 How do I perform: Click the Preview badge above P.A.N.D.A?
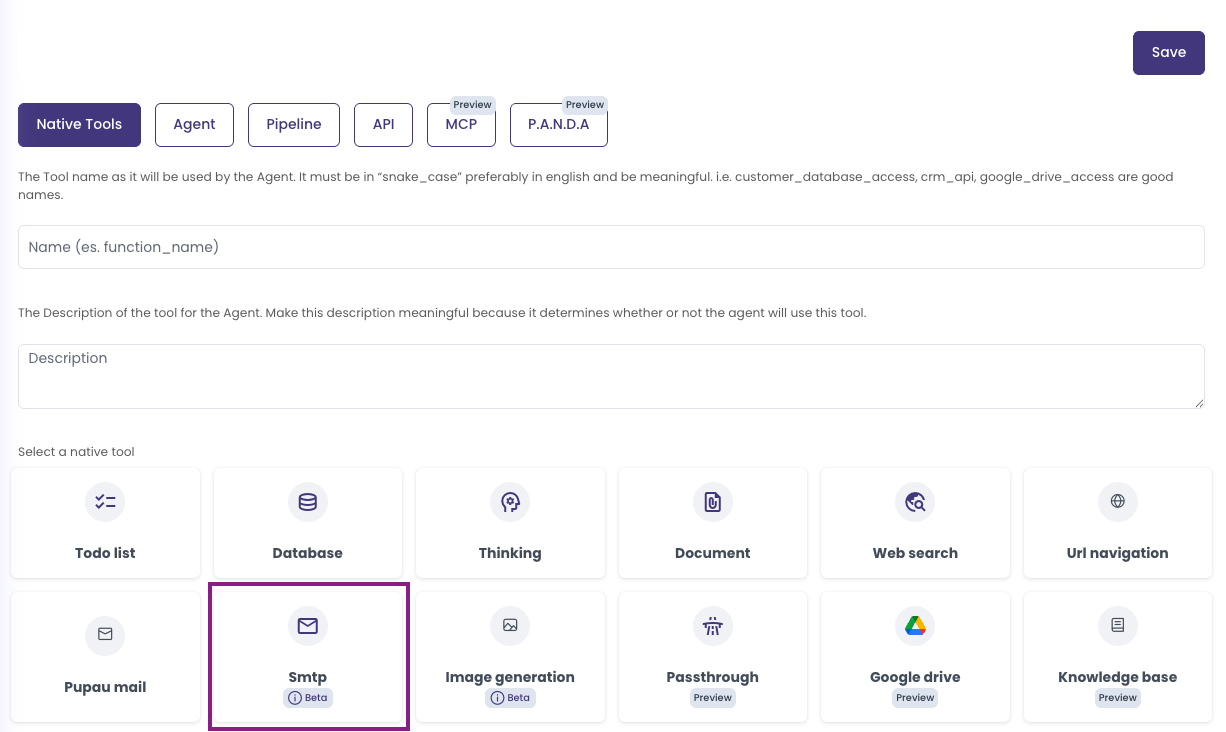(585, 105)
